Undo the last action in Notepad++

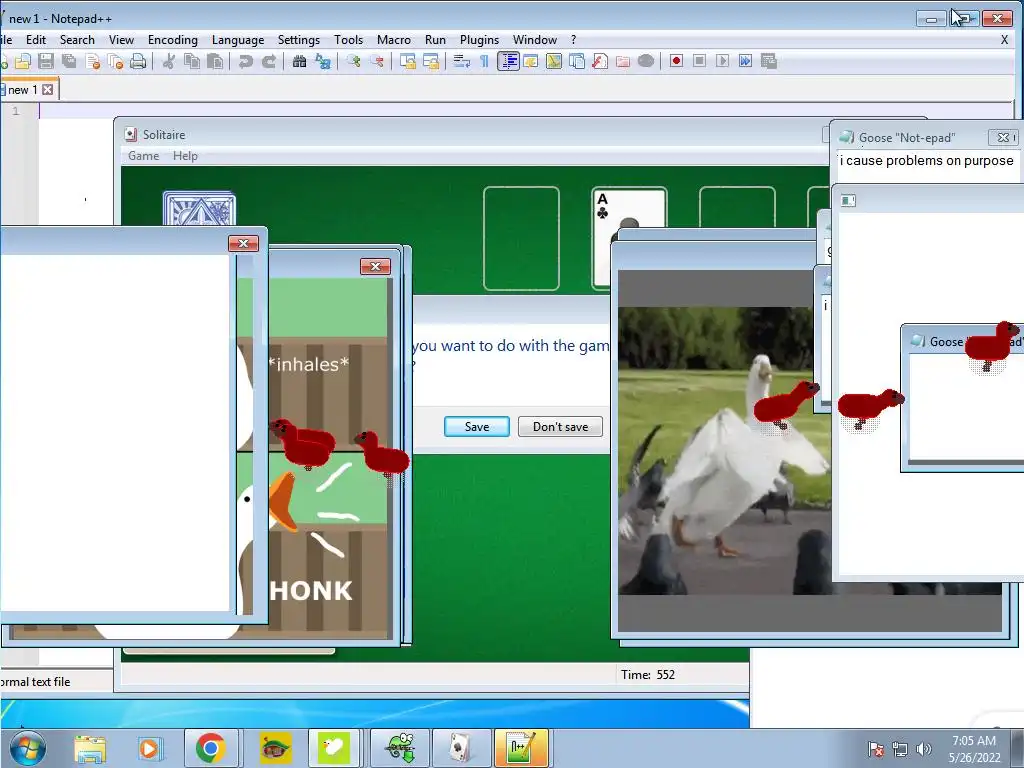pyautogui.click(x=246, y=61)
